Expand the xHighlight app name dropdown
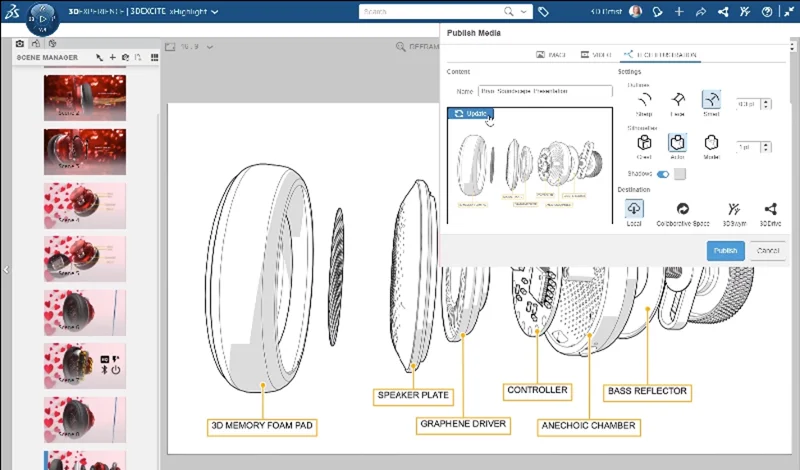The image size is (800, 470). (x=214, y=12)
